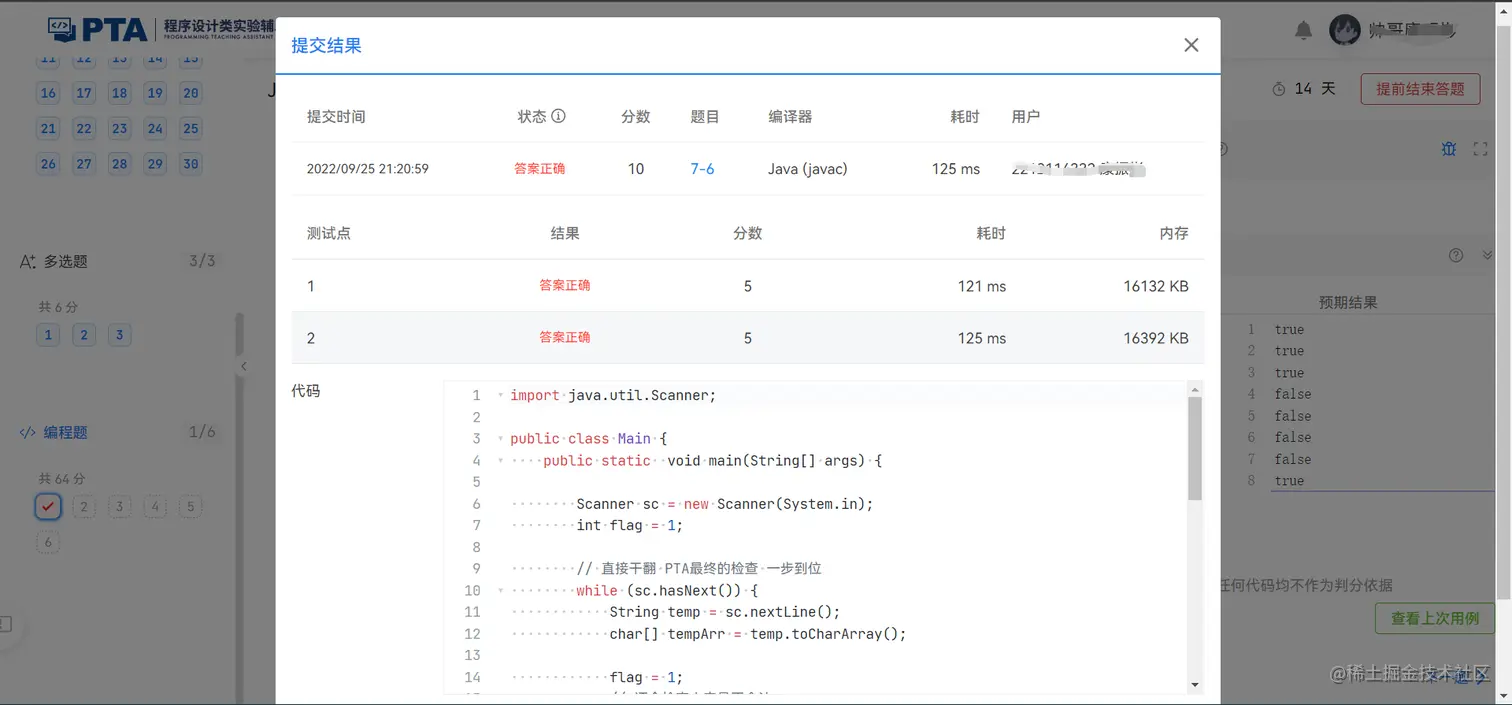
Task: Open programming question 2
Action: pos(84,507)
